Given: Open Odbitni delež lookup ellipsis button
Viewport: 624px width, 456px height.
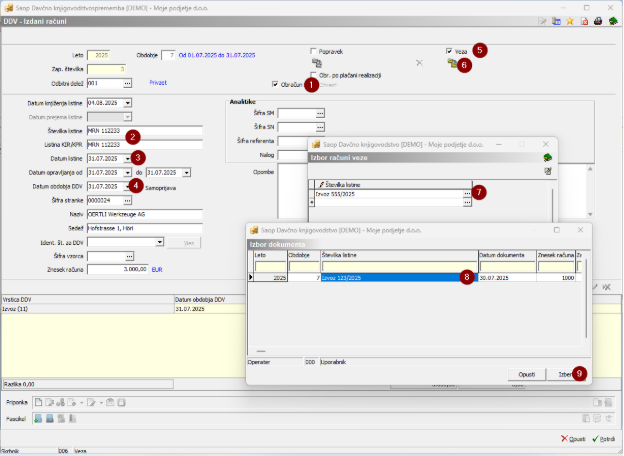Looking at the screenshot, I should [x=127, y=83].
